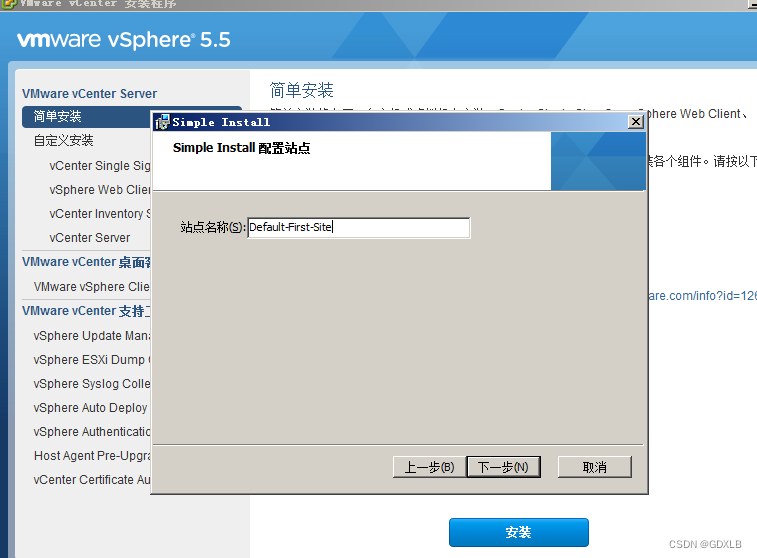Screen dimensions: 757x558
Task: Select Host Agent Pre-Upgrade Checker entry
Action: pos(92,456)
